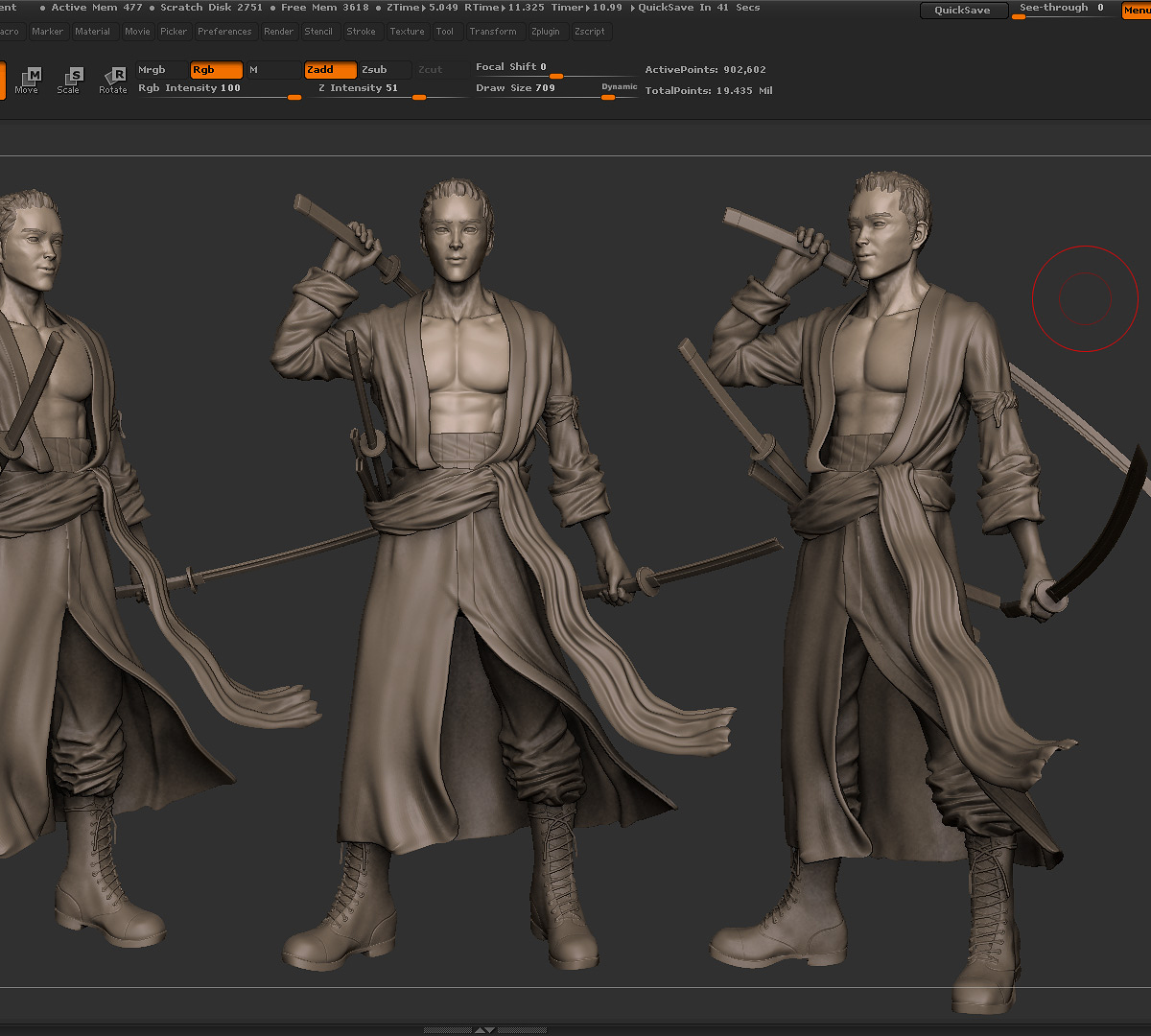Adjust the Focal Shift slider
The image size is (1151, 1036).
coord(554,69)
